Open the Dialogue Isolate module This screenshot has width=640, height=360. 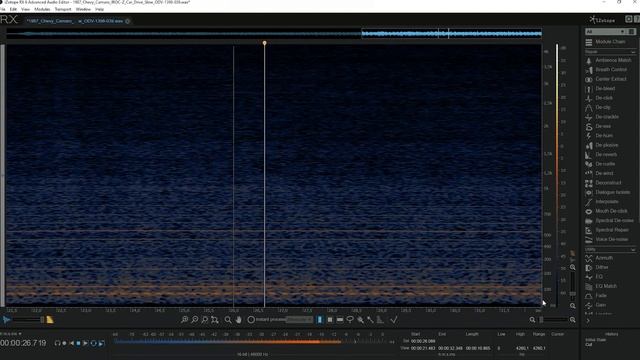(x=609, y=192)
